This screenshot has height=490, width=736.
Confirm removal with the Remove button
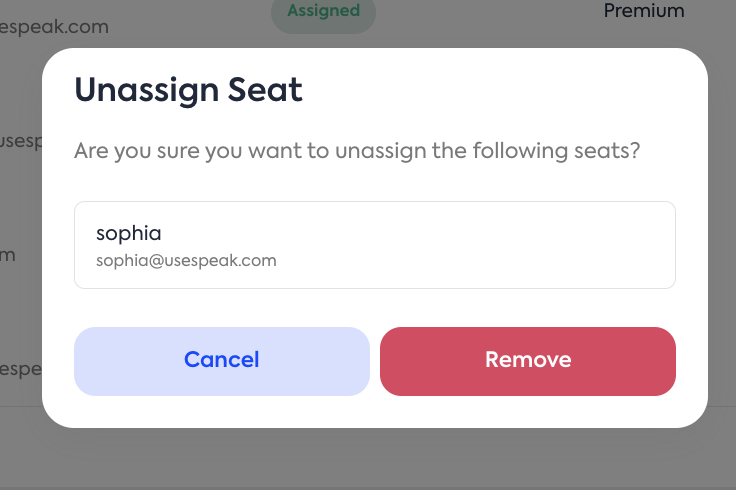pyautogui.click(x=527, y=360)
